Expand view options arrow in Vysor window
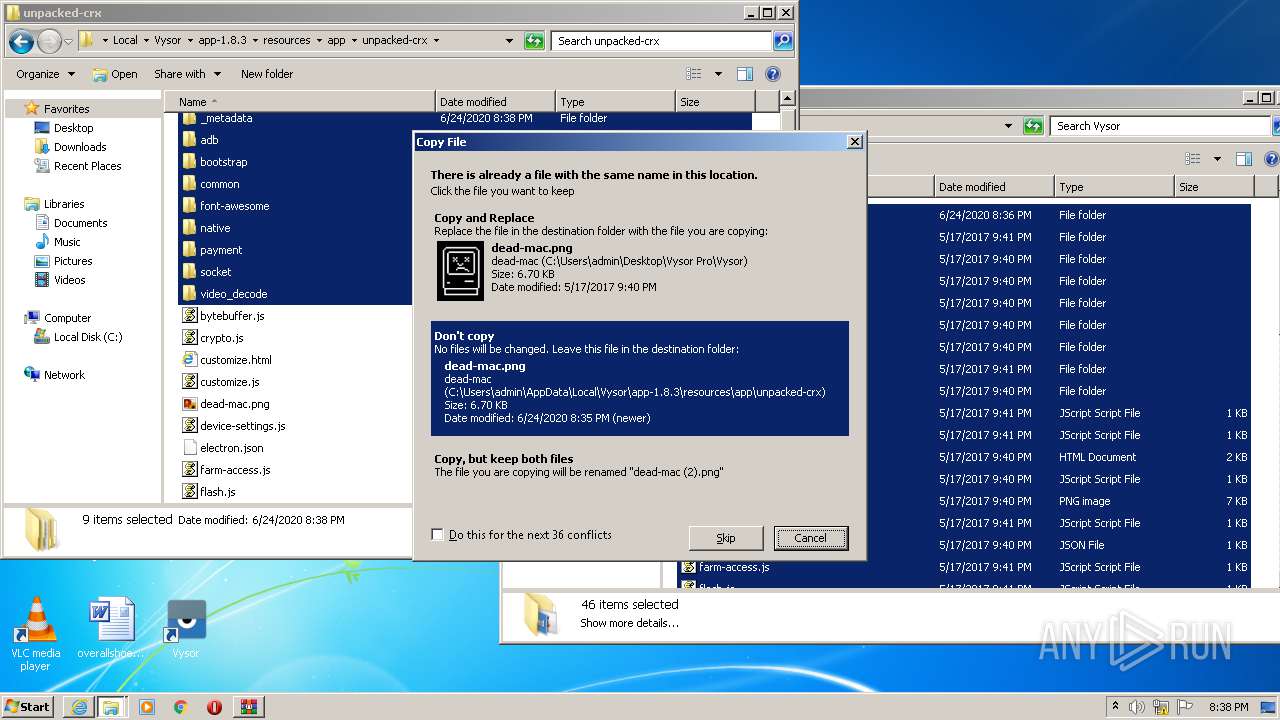Screen dimensions: 1280x720 [x=1217, y=159]
